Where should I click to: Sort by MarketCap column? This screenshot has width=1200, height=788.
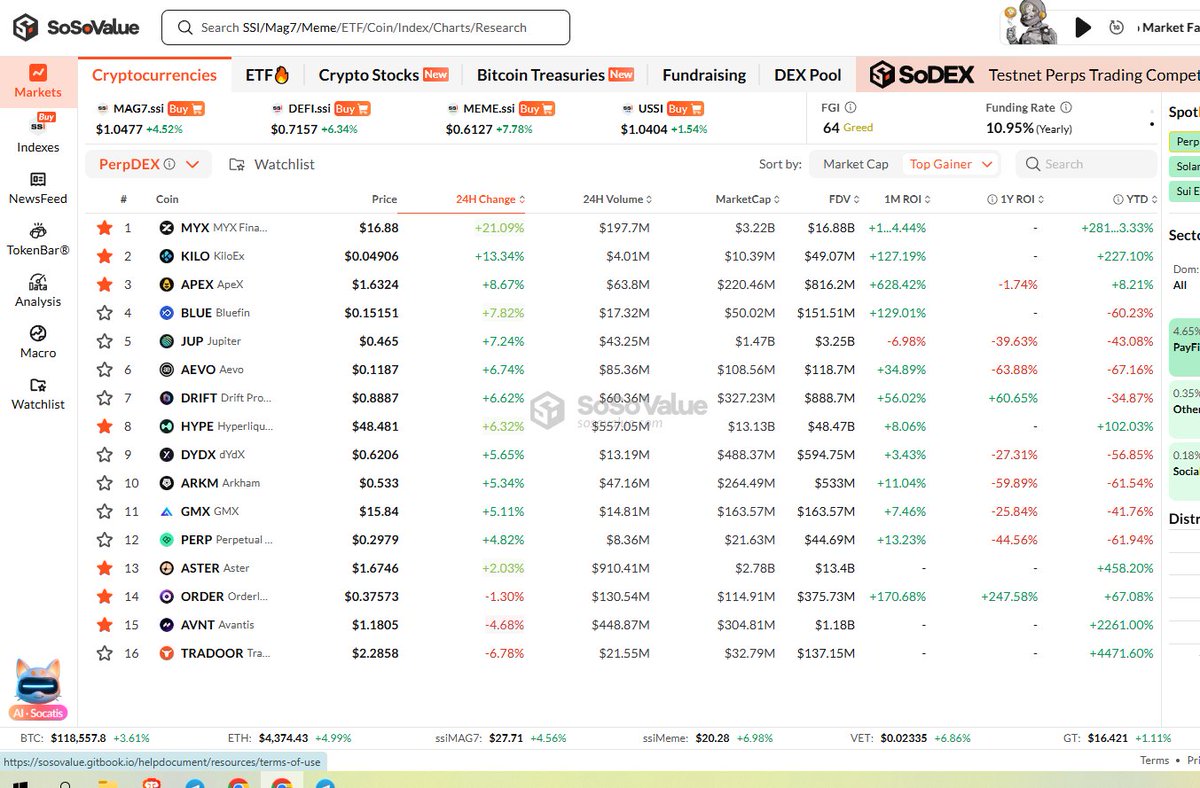click(747, 199)
